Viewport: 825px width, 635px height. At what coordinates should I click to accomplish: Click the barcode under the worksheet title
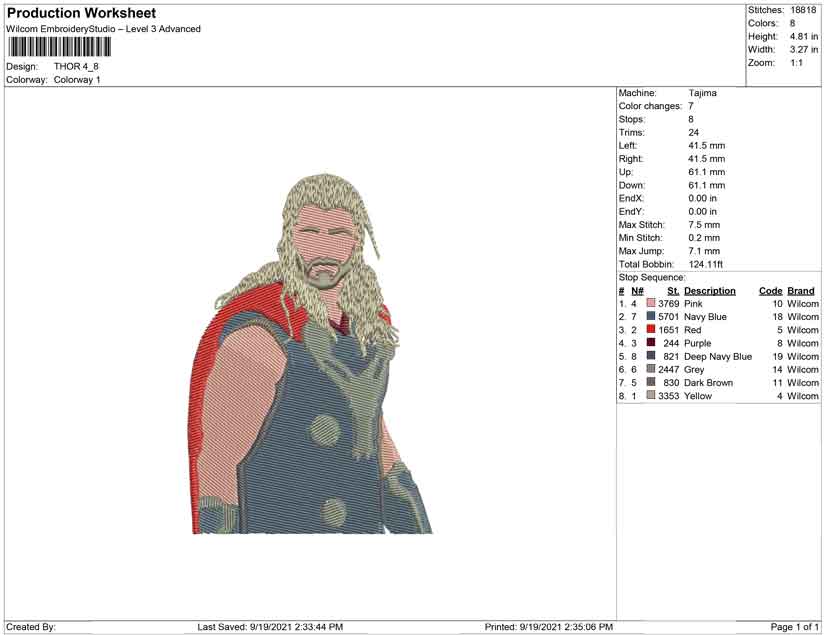pyautogui.click(x=59, y=47)
